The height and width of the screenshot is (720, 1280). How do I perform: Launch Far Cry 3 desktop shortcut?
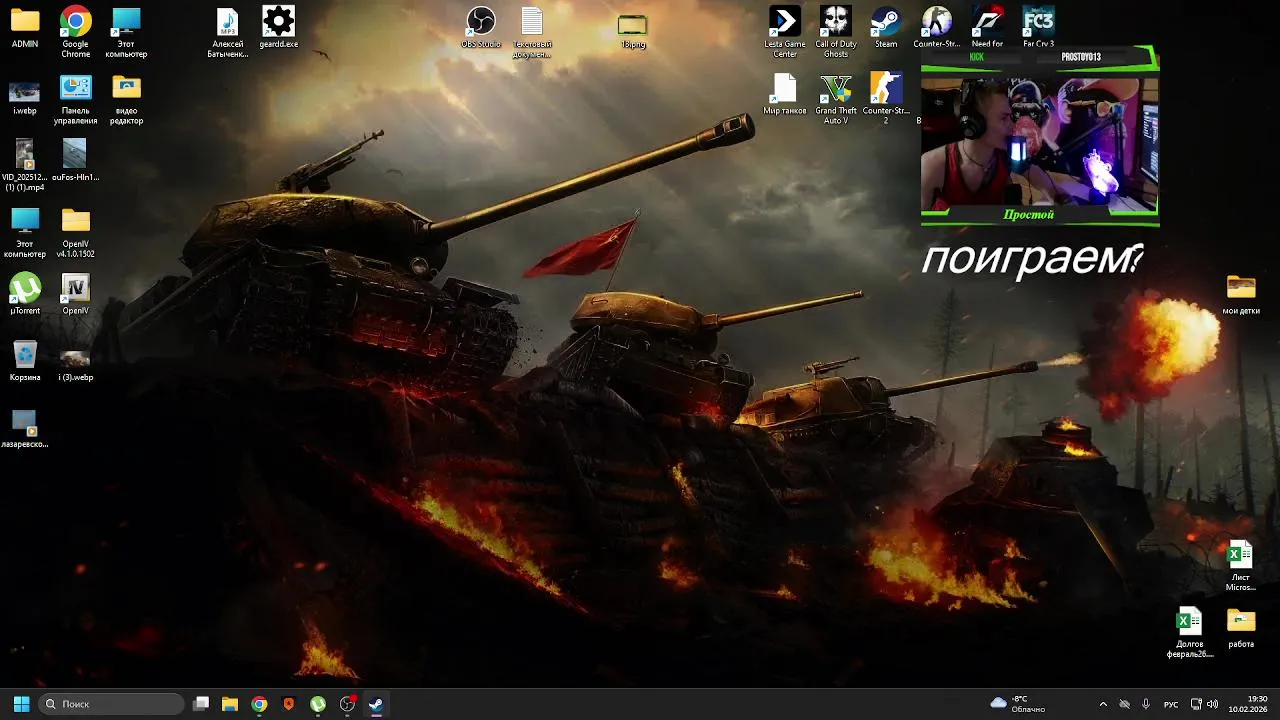point(1038,28)
